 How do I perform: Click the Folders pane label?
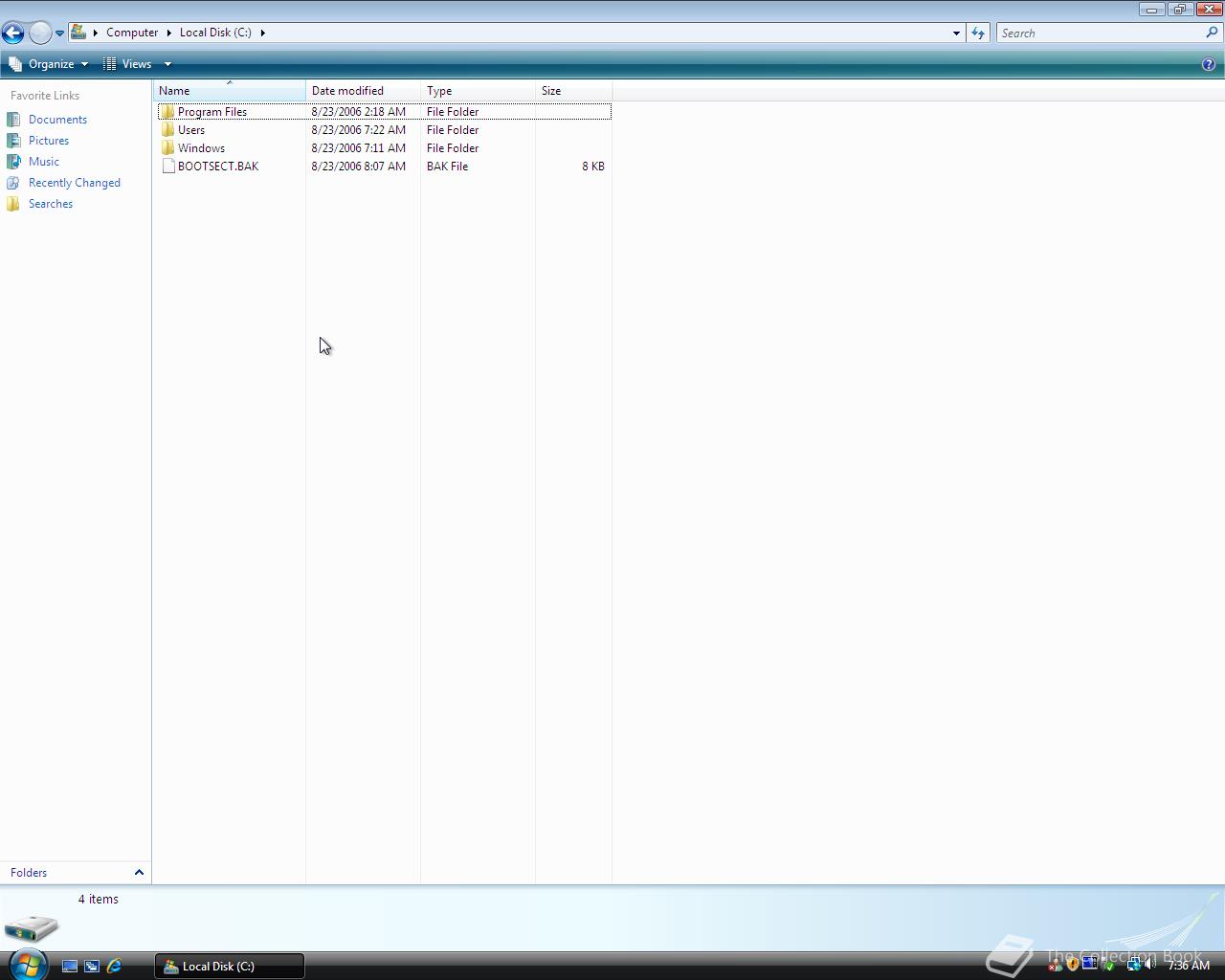click(x=29, y=873)
